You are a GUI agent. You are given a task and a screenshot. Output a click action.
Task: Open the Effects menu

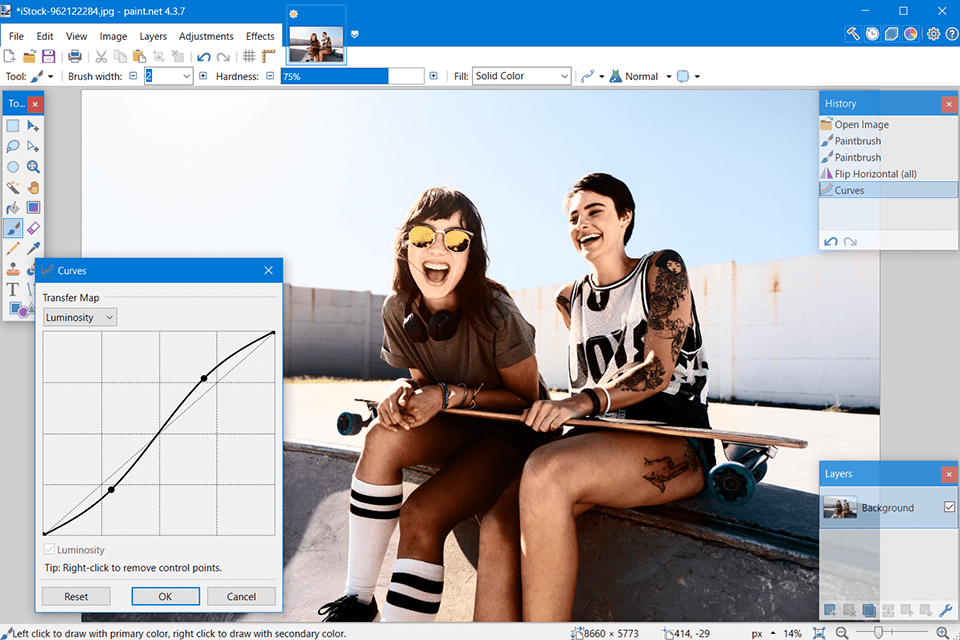tap(260, 36)
